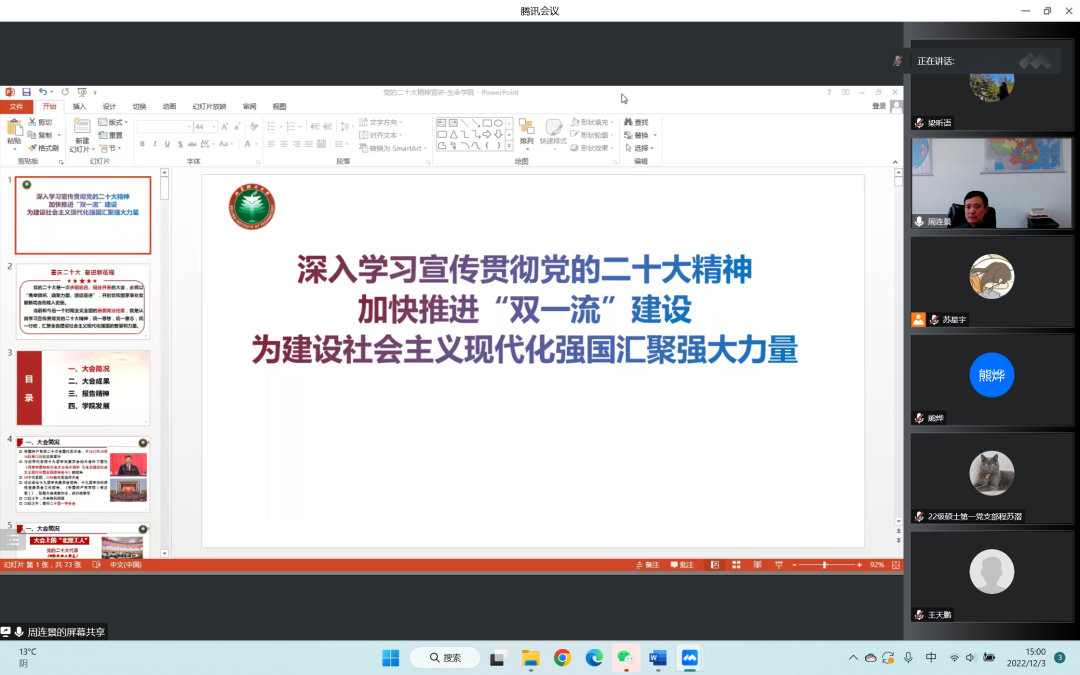Toggle the 批注 comments pane
The width and height of the screenshot is (1080, 675).
681,565
